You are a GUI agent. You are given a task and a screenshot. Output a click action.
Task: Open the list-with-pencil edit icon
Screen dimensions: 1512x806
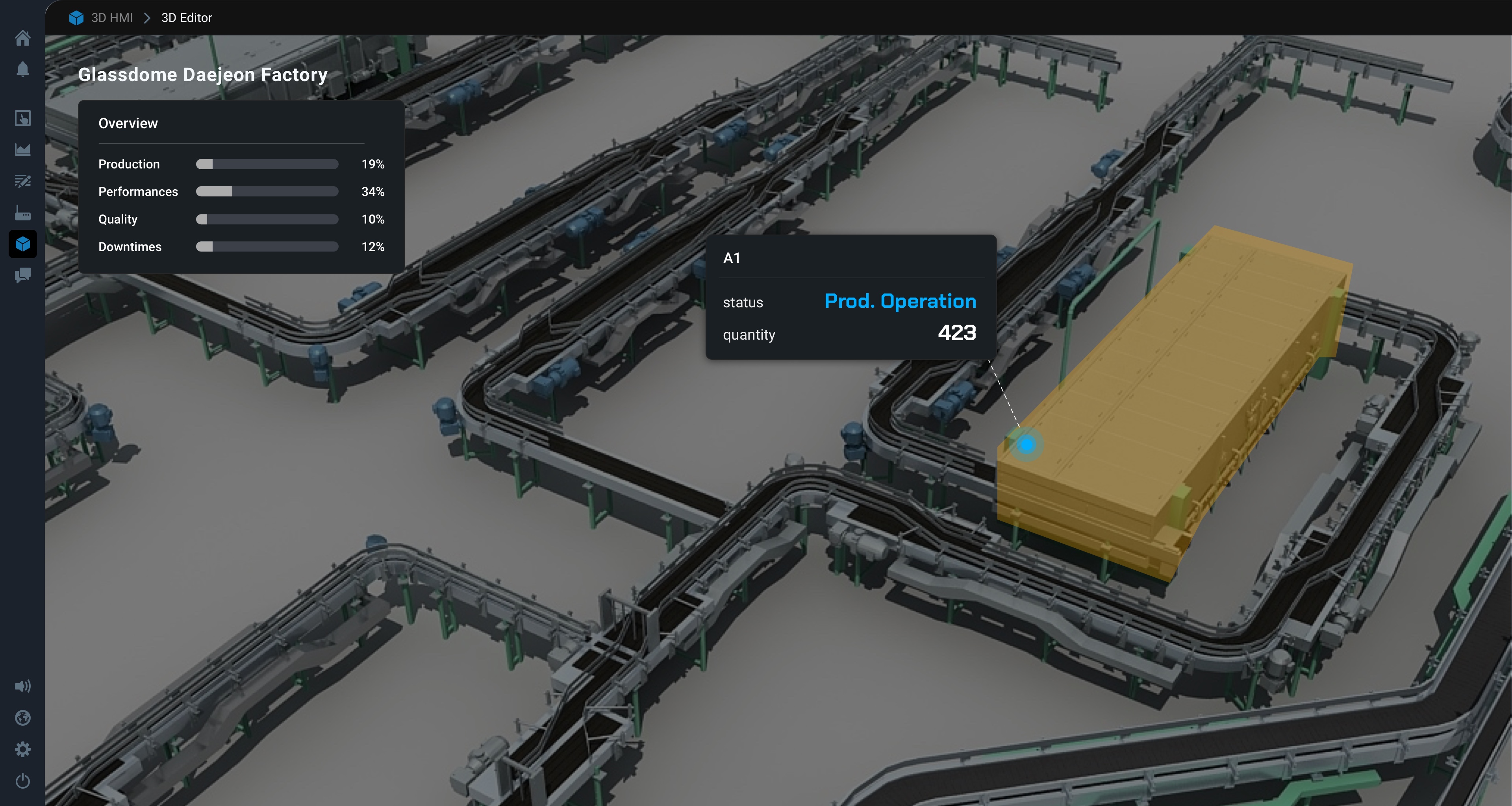click(22, 181)
